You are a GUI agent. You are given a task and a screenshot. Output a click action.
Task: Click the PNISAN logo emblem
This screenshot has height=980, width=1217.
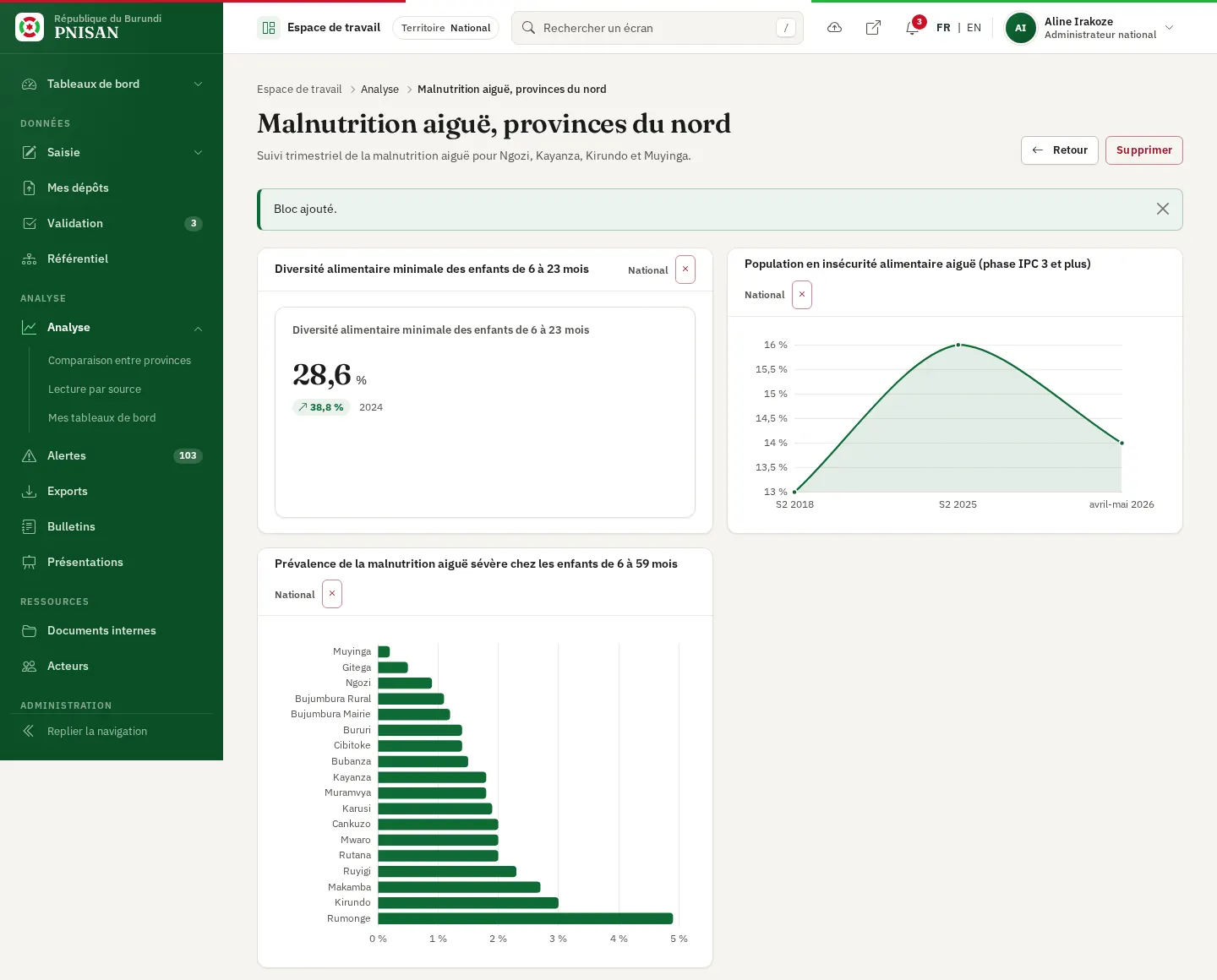(x=30, y=27)
